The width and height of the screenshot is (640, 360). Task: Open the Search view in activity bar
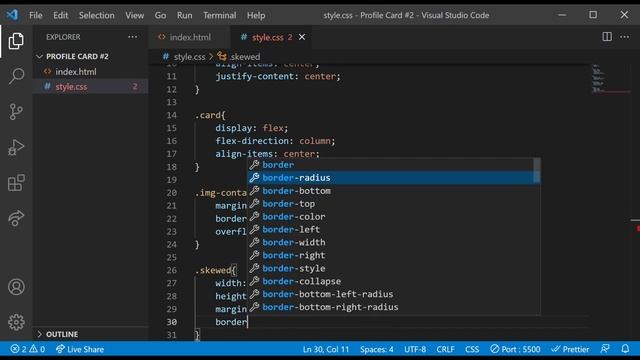point(16,76)
